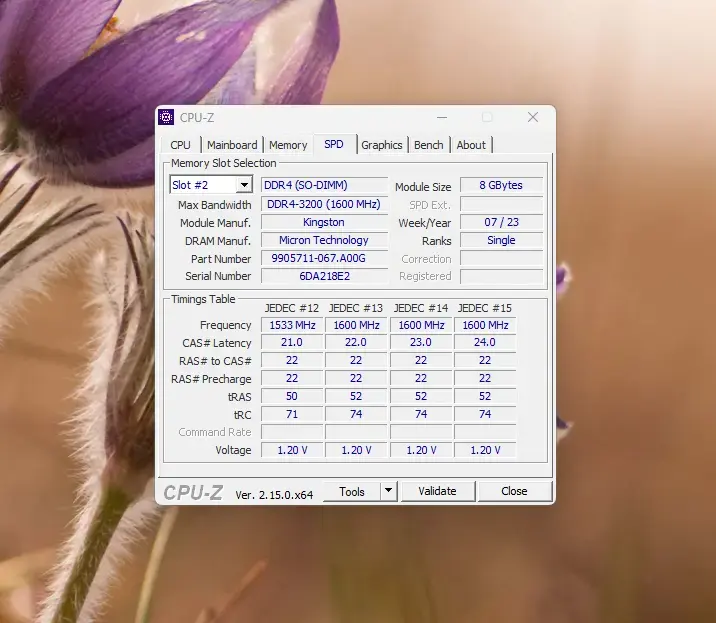
Task: Click the tRC value 71
Action: [x=292, y=414]
